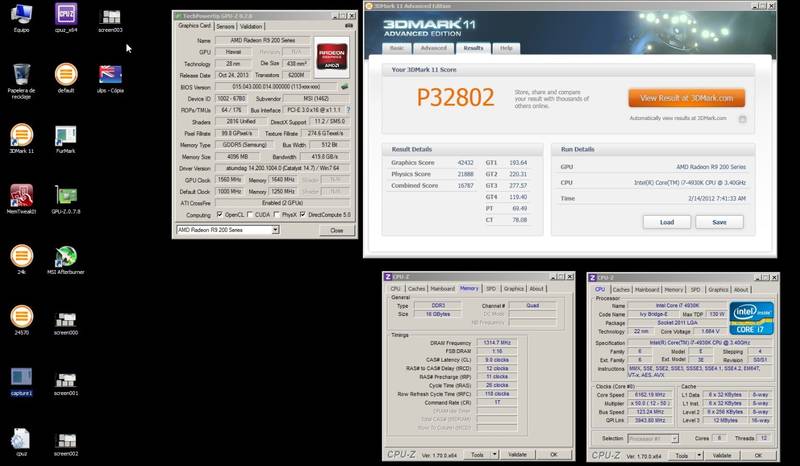Select the screen002 desktop file
Screen dimensions: 800x466
point(66,444)
